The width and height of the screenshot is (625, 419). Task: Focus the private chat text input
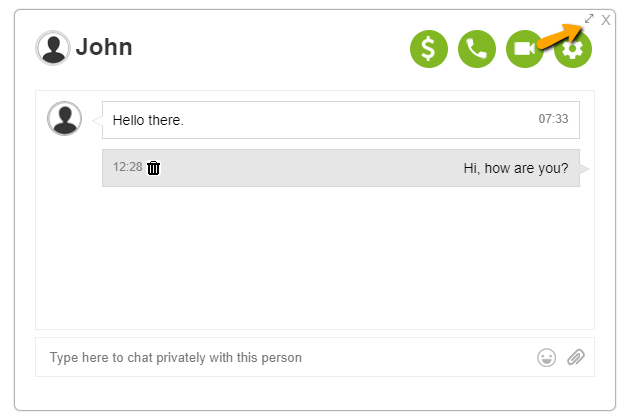click(280, 357)
